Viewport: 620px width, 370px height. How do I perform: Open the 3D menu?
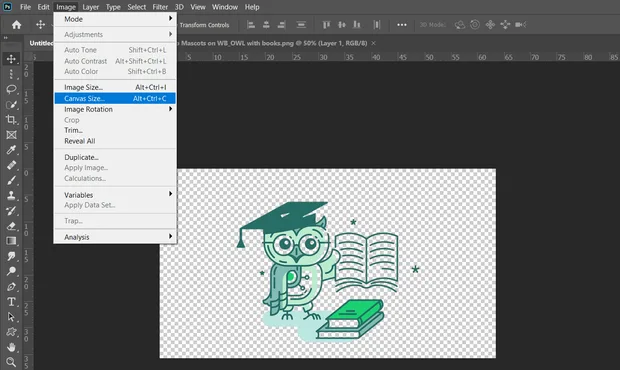[179, 7]
